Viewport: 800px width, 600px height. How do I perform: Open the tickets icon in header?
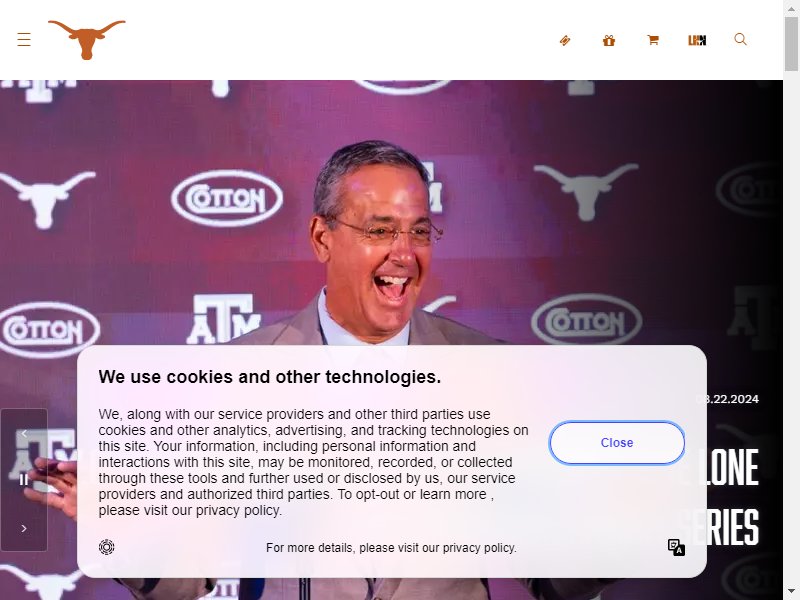[565, 40]
